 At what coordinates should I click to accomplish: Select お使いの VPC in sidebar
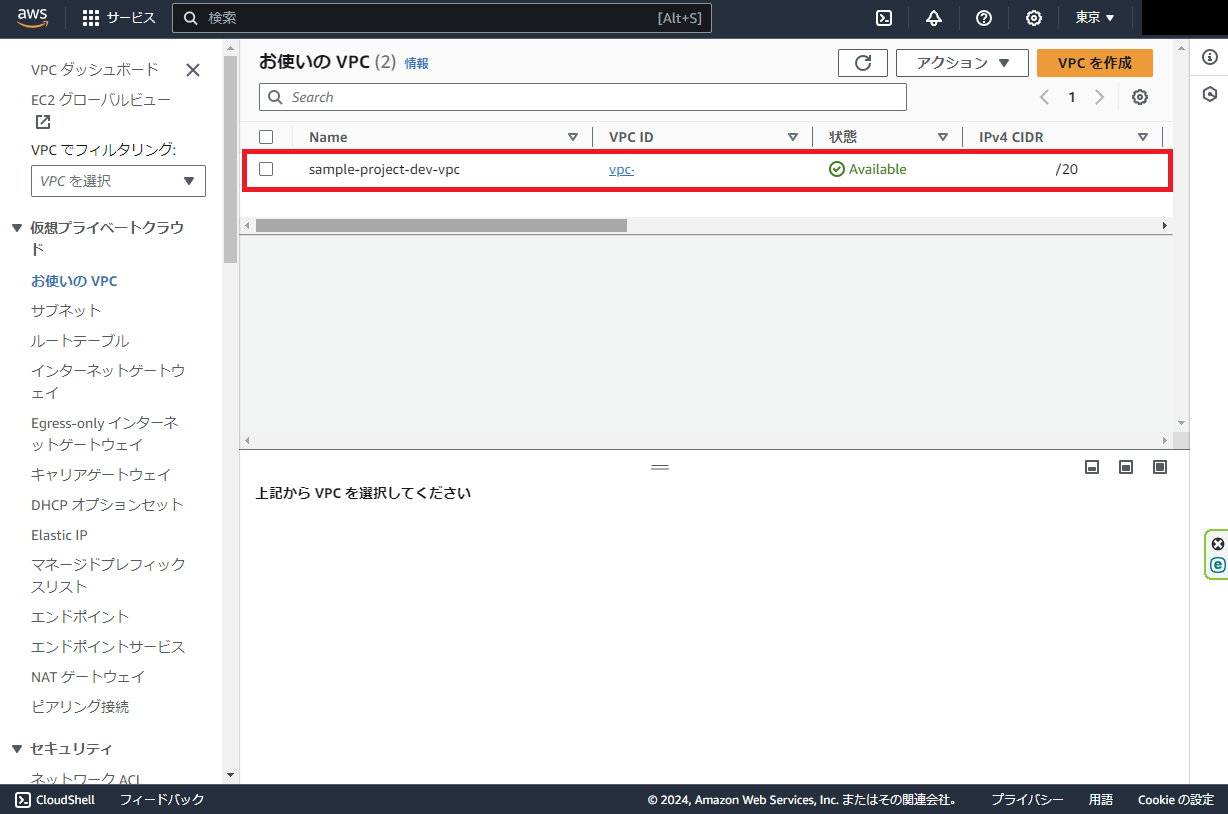click(74, 281)
